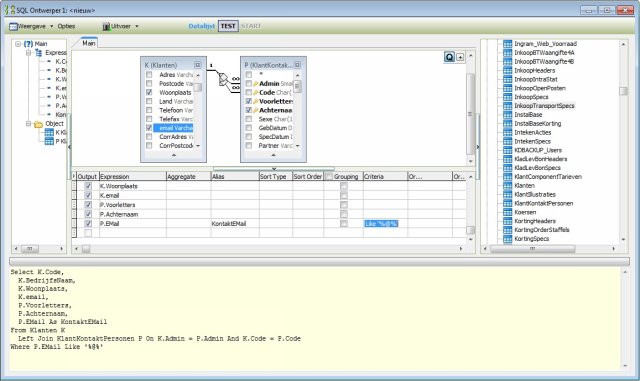The height and width of the screenshot is (381, 640).
Task: Click the table icon for InkoopSpecs
Action: pyautogui.click(x=507, y=97)
